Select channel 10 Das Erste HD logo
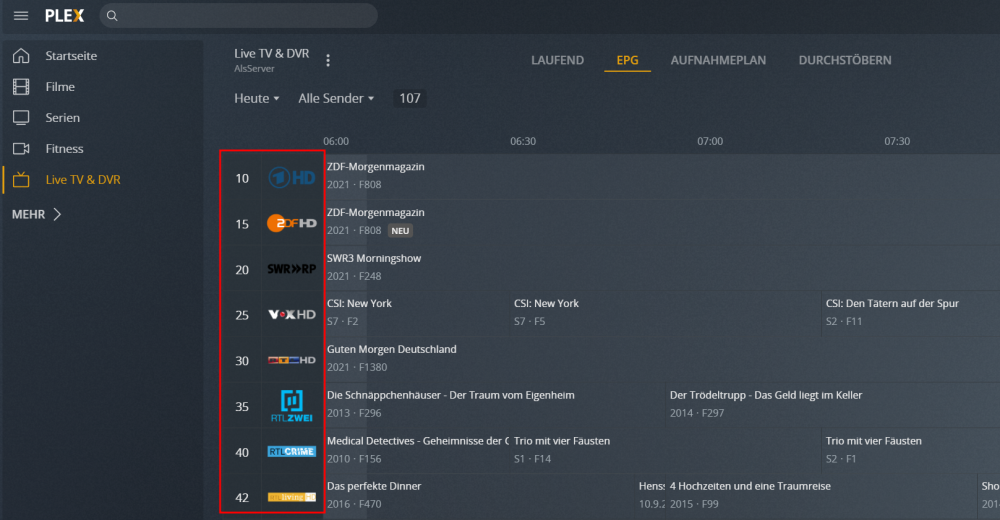The height and width of the screenshot is (520, 1000). [291, 178]
